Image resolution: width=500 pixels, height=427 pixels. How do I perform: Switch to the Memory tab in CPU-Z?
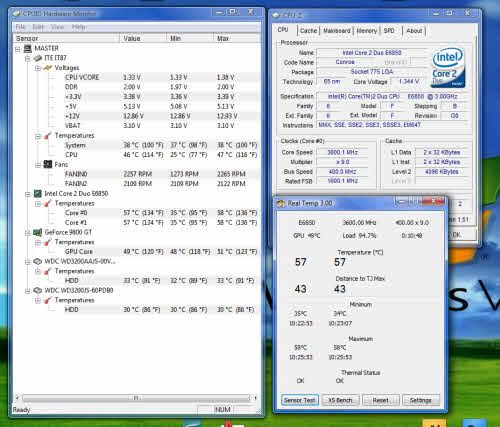(x=367, y=31)
